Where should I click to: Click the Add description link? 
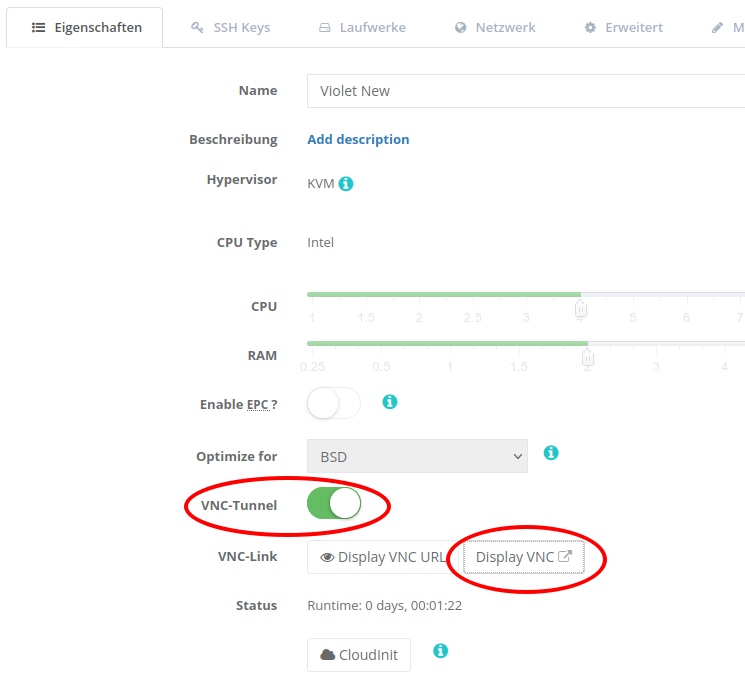tap(358, 140)
